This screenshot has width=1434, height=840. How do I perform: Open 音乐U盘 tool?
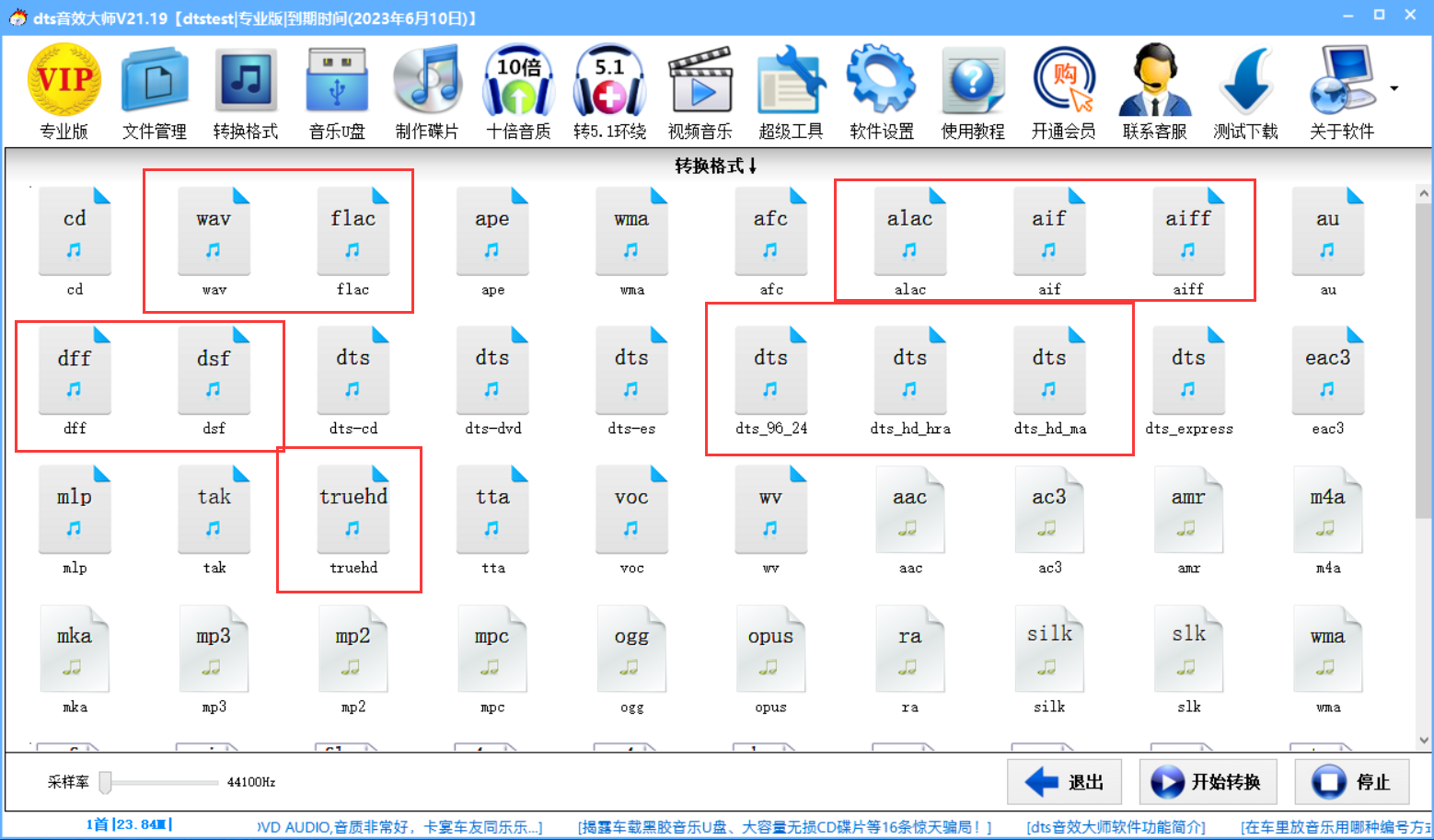click(x=337, y=92)
